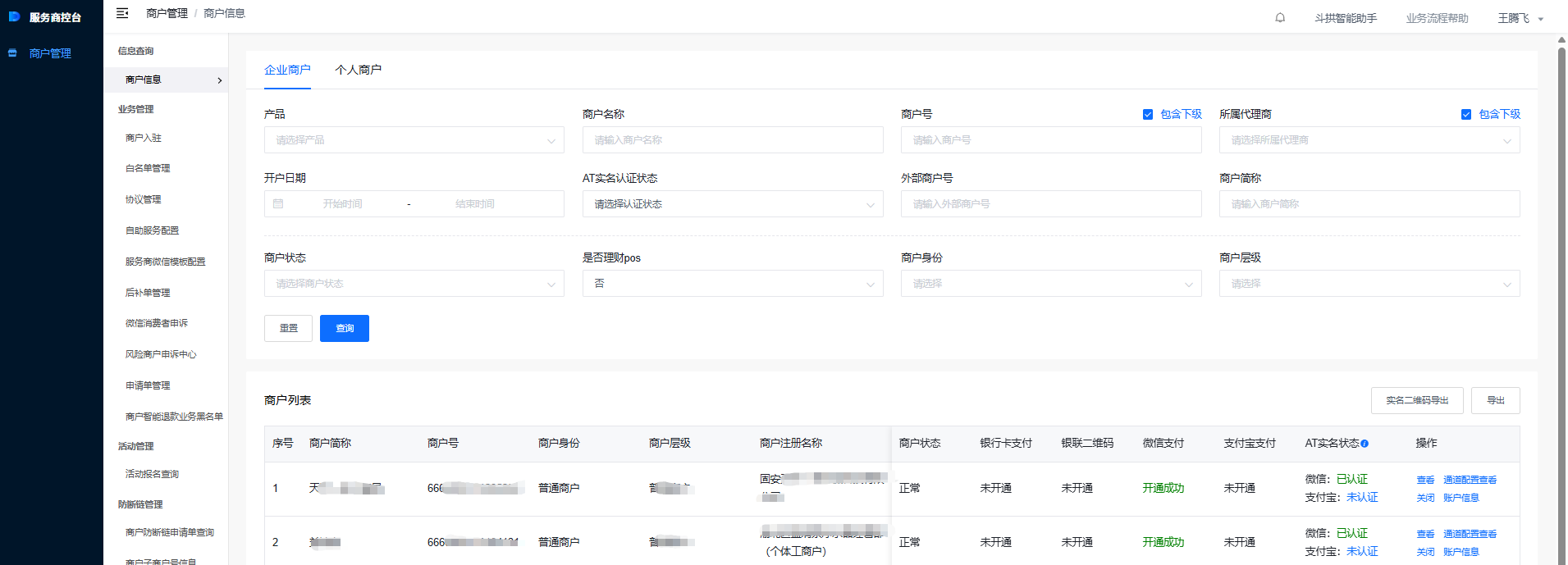The height and width of the screenshot is (565, 1568).
Task: Click 开通成功 status in row 1
Action: pyautogui.click(x=1163, y=488)
